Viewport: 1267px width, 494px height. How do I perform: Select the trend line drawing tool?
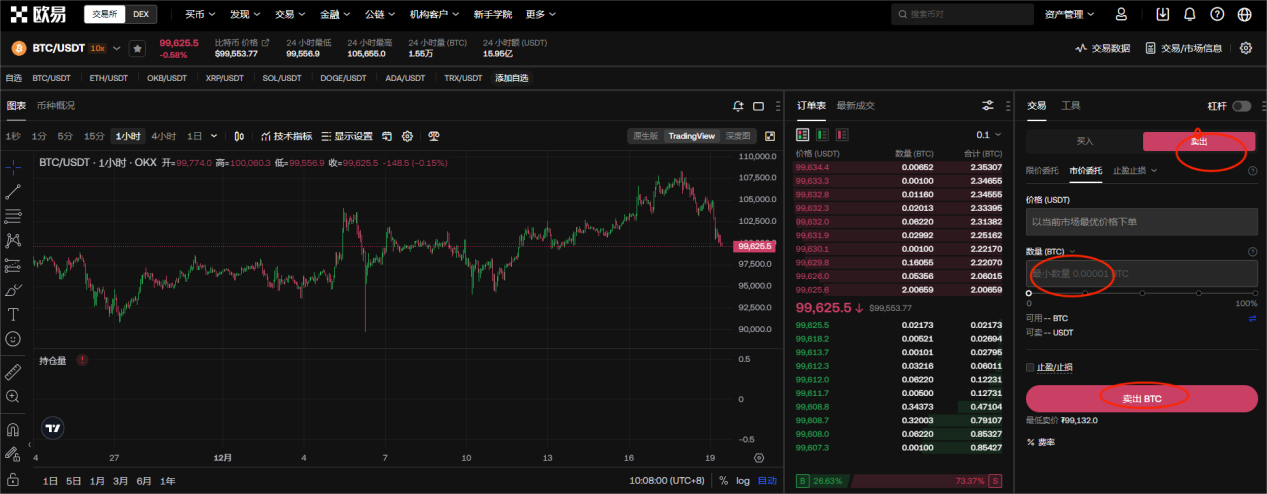[13, 191]
